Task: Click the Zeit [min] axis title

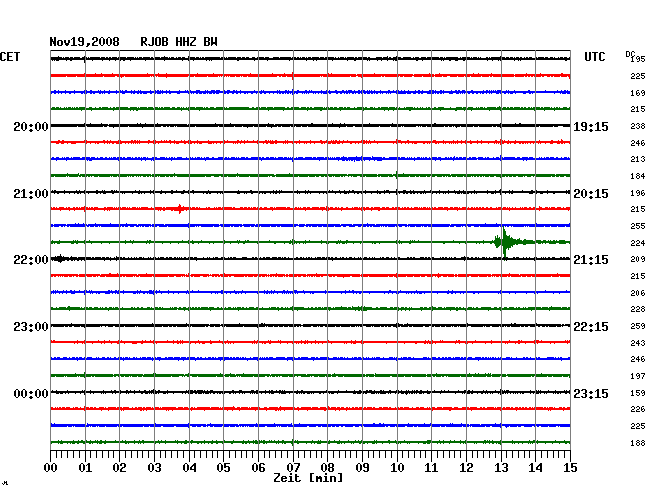Action: (x=308, y=478)
